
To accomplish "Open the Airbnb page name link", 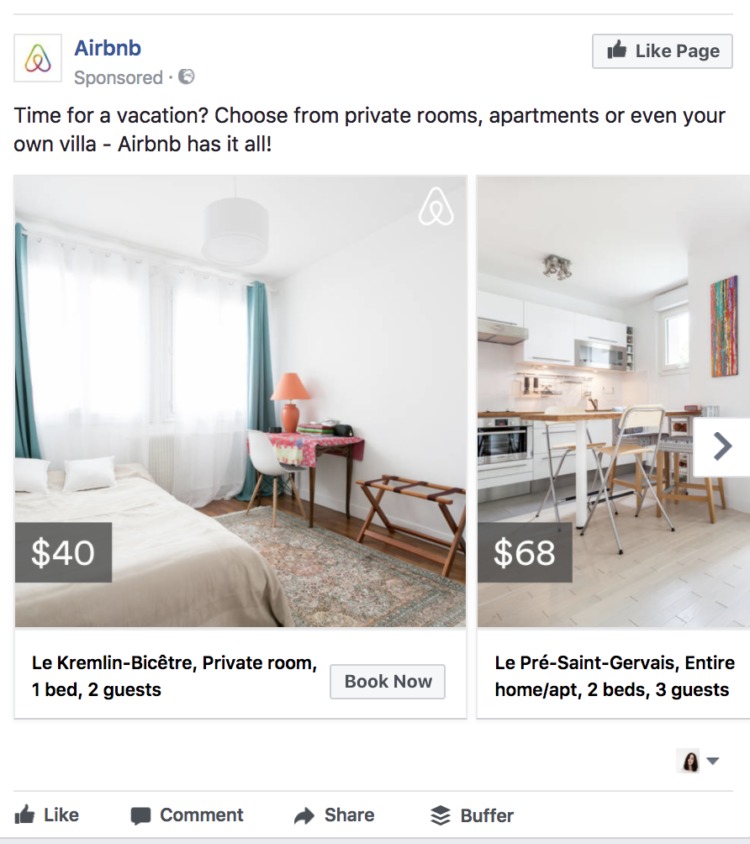I will click(x=108, y=48).
